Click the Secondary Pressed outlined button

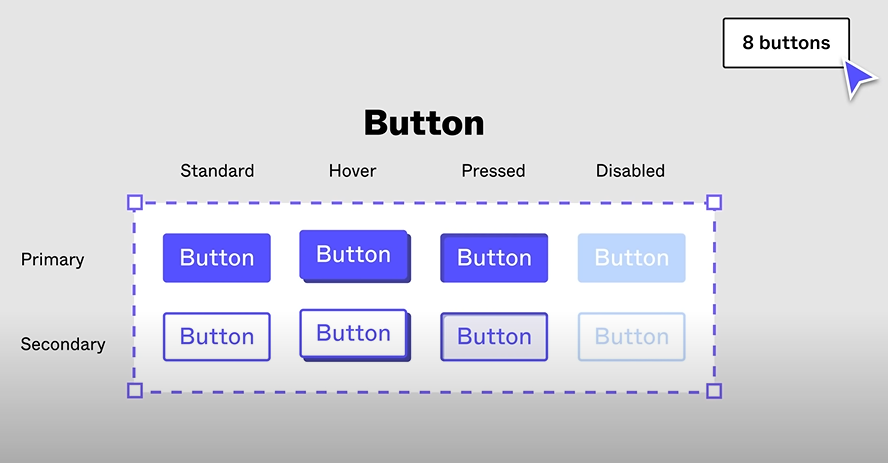(494, 336)
